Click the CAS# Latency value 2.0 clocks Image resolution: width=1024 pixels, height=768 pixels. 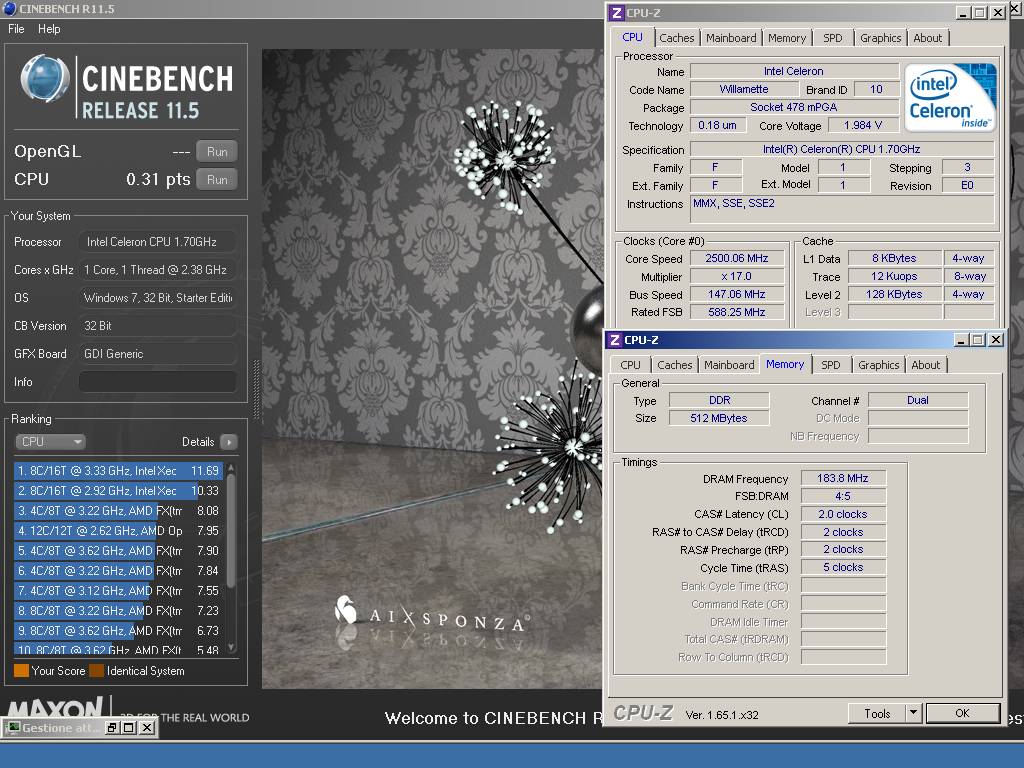(843, 514)
